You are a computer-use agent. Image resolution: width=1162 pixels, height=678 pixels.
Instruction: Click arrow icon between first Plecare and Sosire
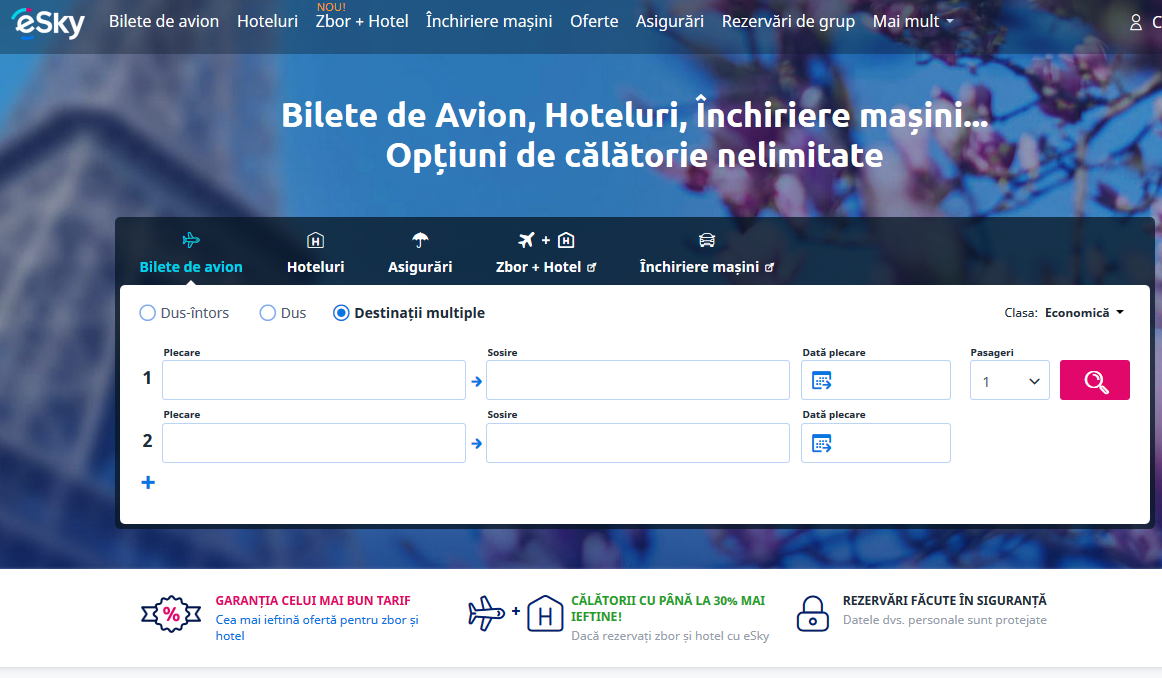476,381
